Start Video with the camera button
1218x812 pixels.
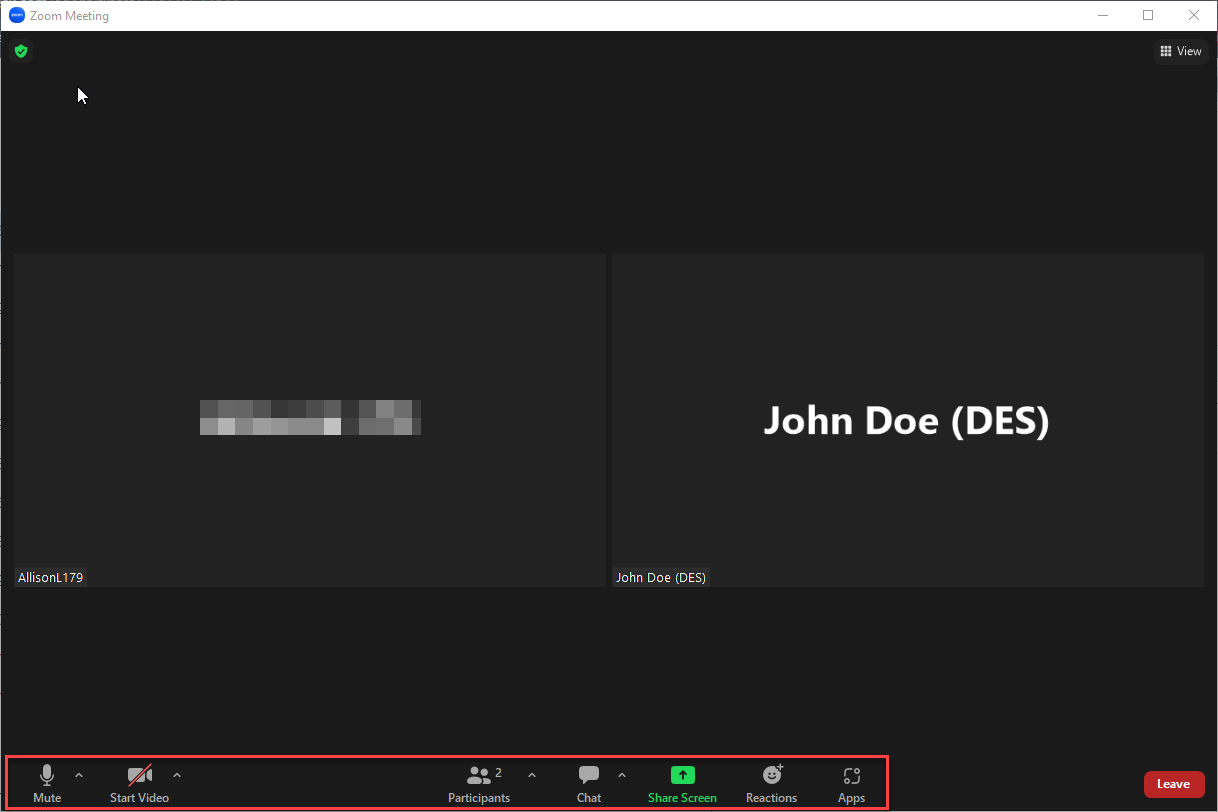pyautogui.click(x=139, y=784)
